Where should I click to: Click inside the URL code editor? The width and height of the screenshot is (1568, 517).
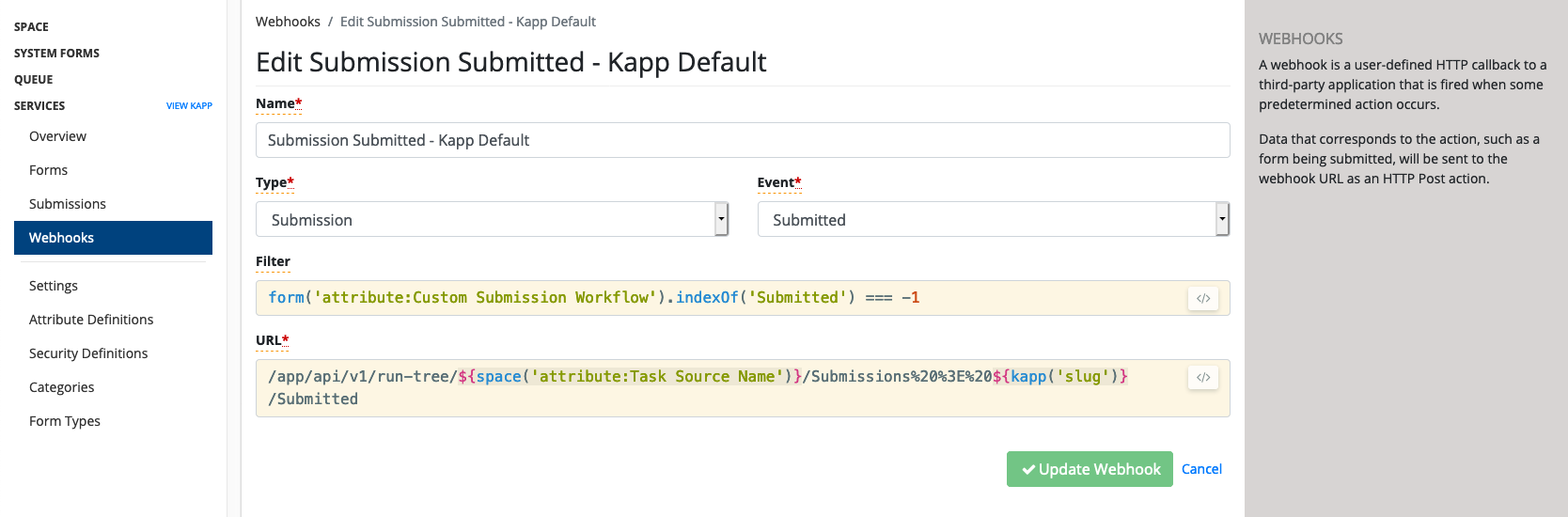[714, 388]
